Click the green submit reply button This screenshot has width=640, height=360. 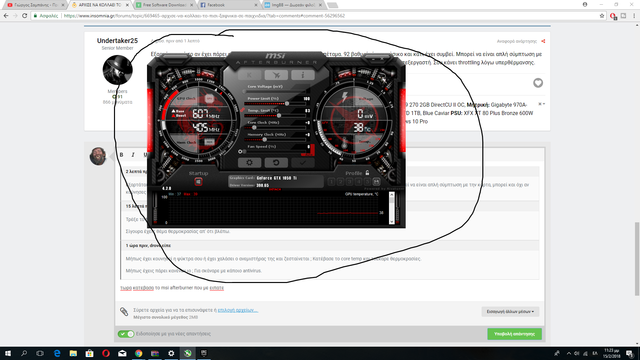point(514,334)
